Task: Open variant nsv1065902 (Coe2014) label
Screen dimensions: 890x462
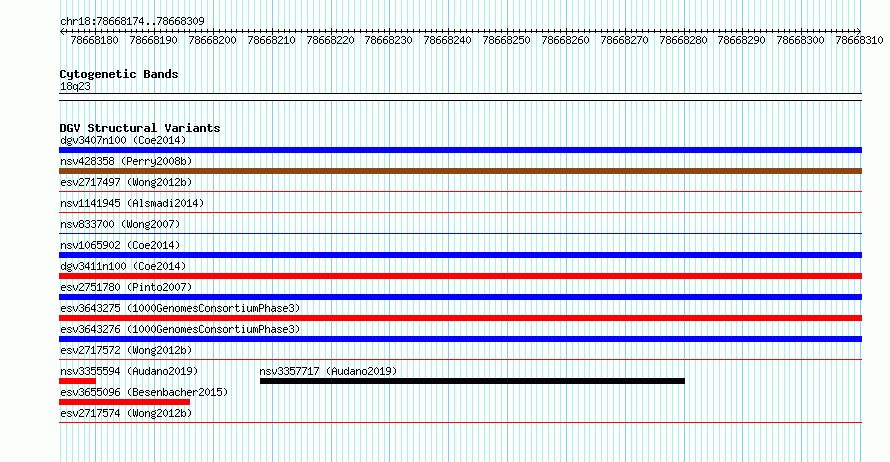Action: click(x=120, y=245)
